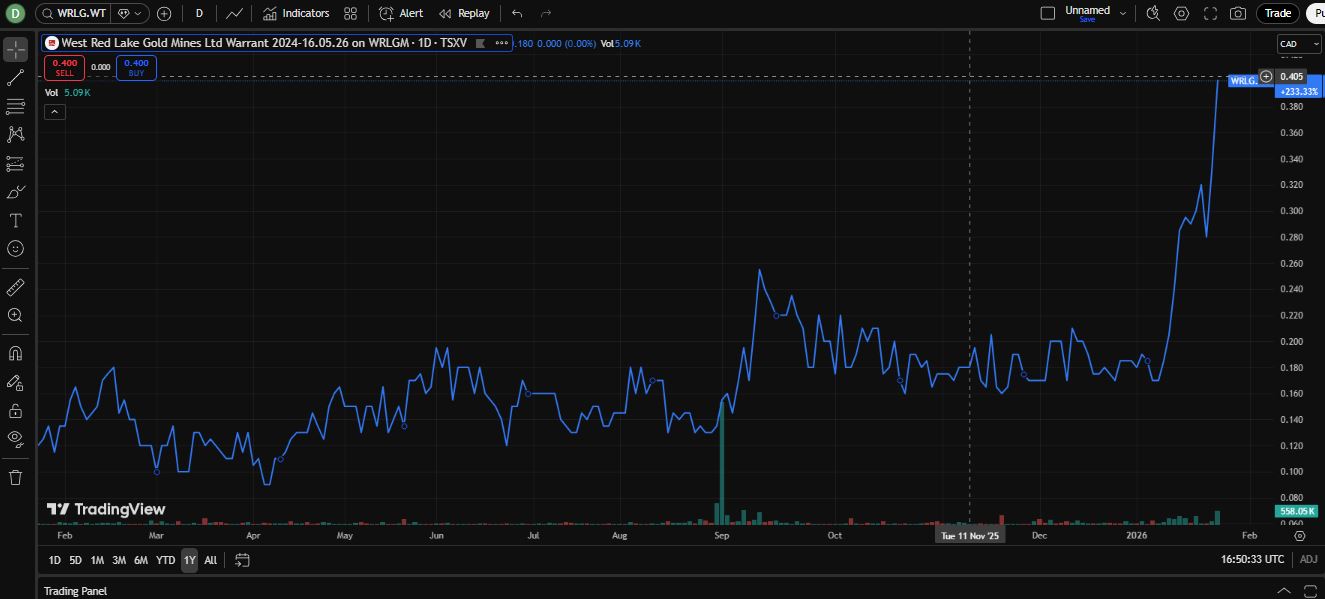Take a chart snapshot with camera

click(x=1238, y=13)
